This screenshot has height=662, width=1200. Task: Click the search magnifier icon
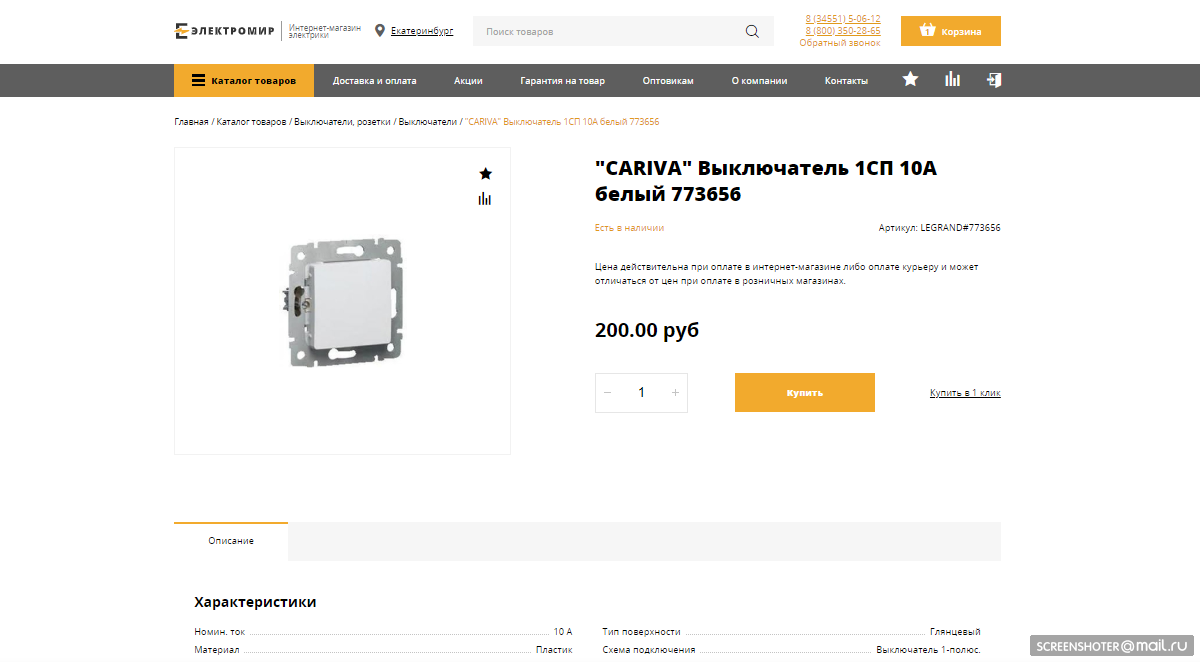point(752,31)
